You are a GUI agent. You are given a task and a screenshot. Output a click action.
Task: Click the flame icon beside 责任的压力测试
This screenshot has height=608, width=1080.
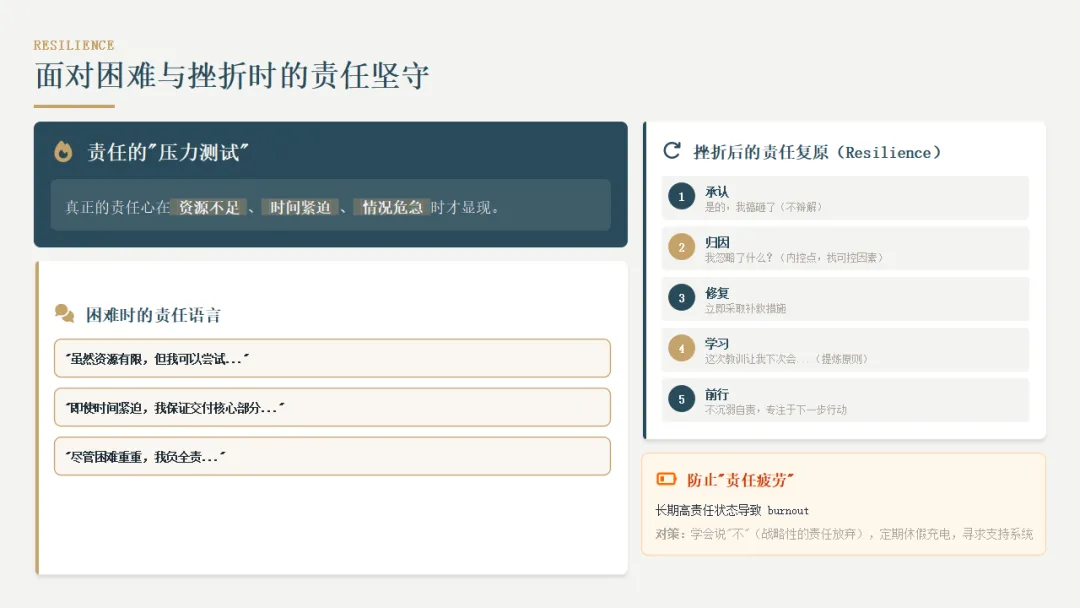coord(63,151)
